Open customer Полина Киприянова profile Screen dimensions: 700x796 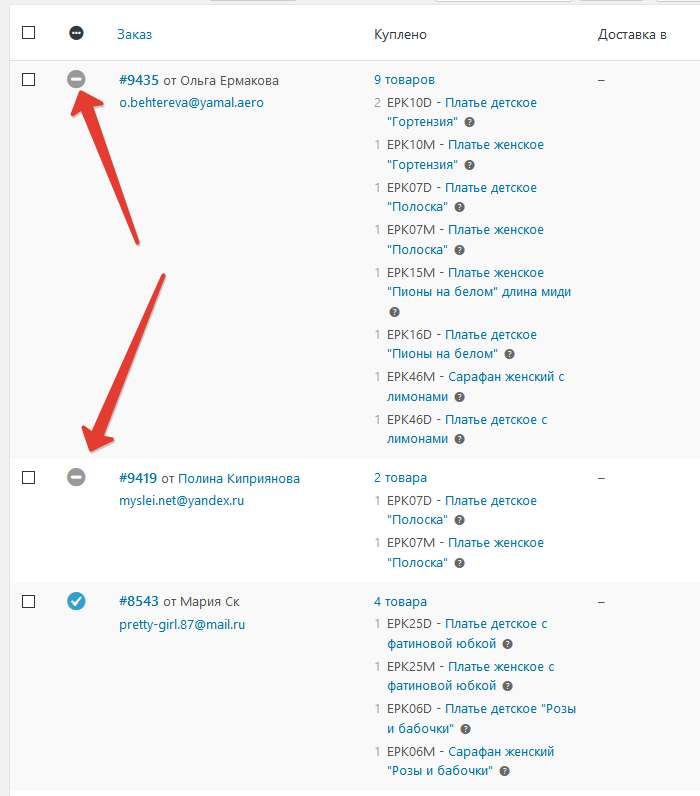[239, 478]
